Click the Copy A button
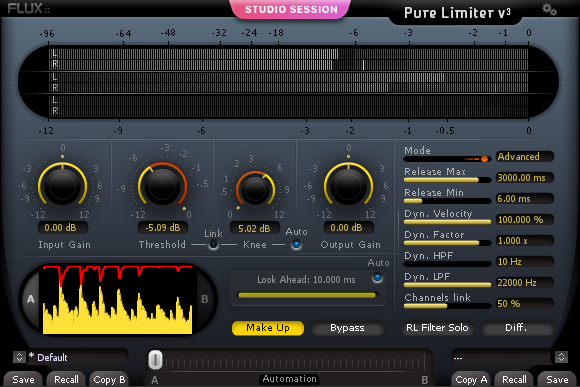 click(471, 380)
